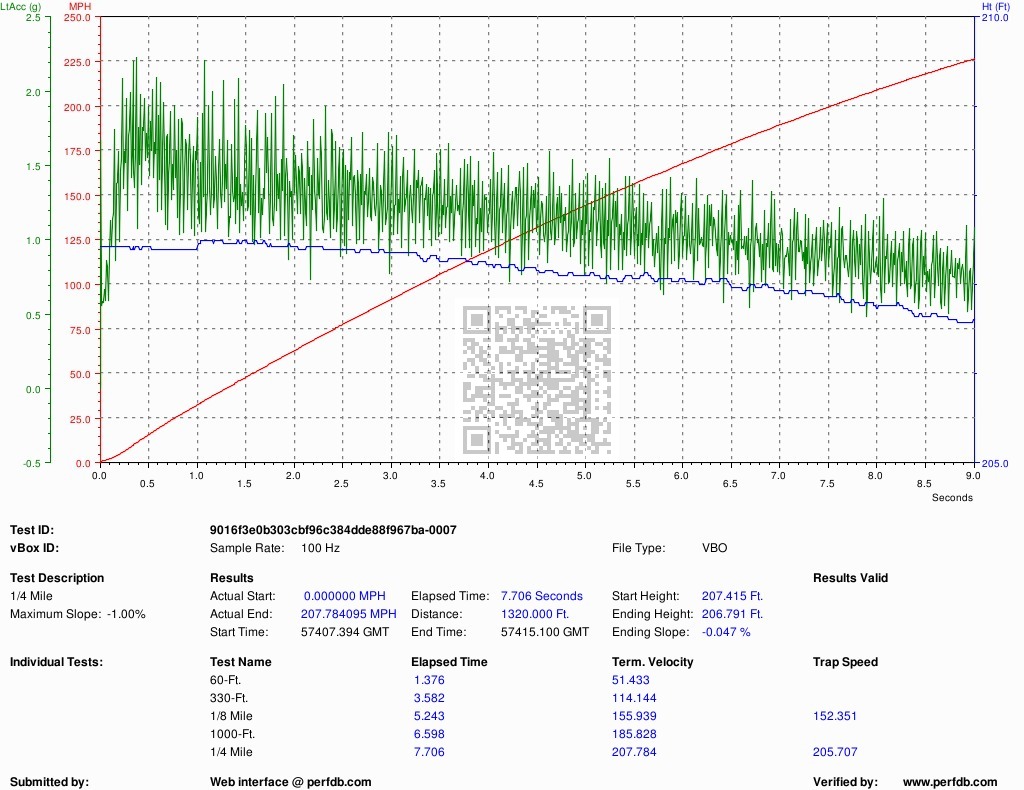This screenshot has width=1024, height=790.
Task: Click the red MPH axis label
Action: [79, 7]
